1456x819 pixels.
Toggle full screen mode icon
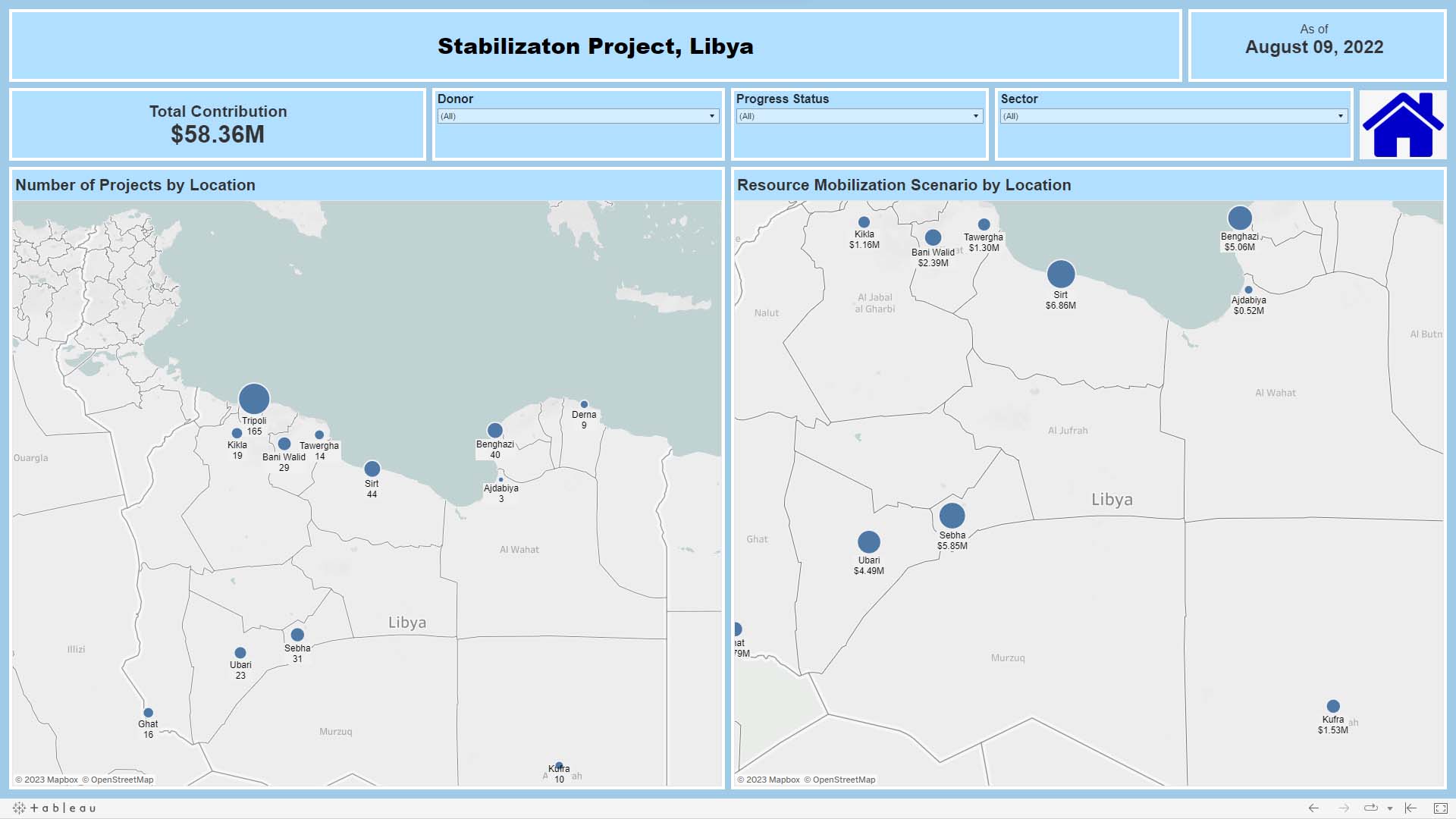coord(1440,808)
